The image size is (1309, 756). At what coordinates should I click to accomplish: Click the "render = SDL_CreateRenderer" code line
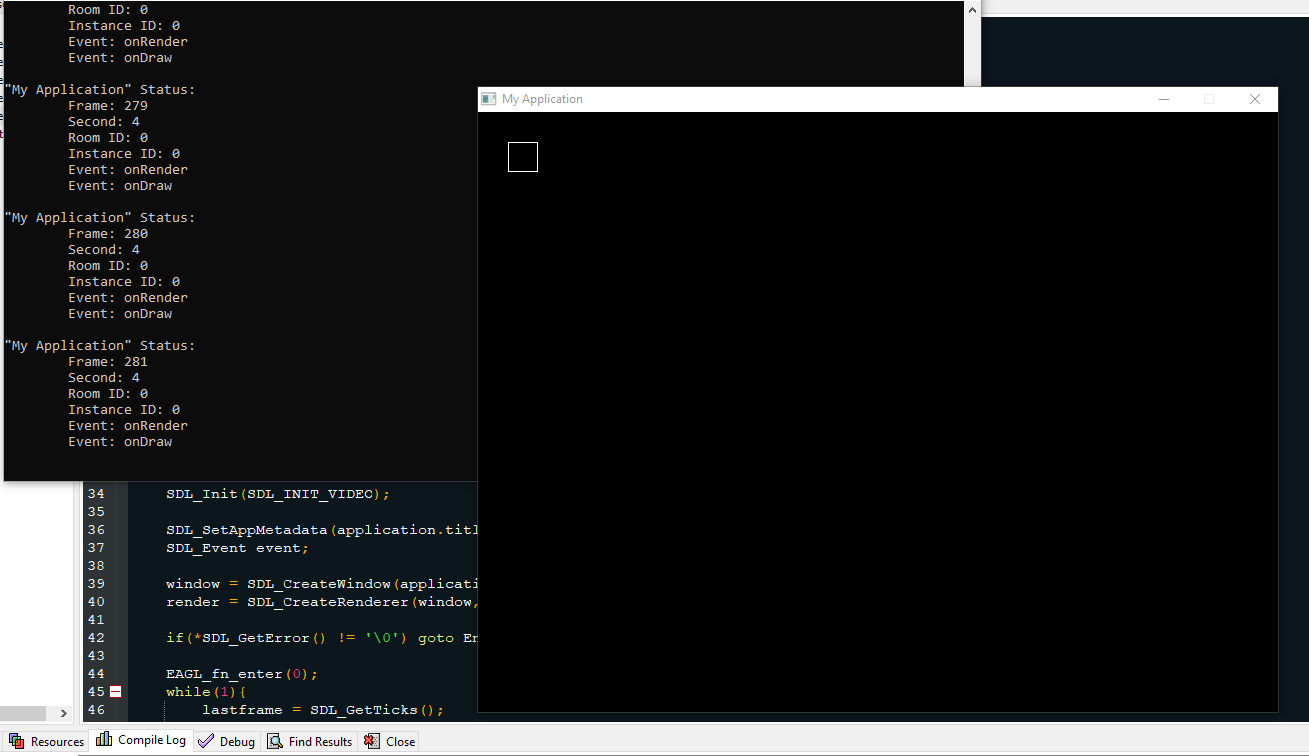click(x=322, y=602)
